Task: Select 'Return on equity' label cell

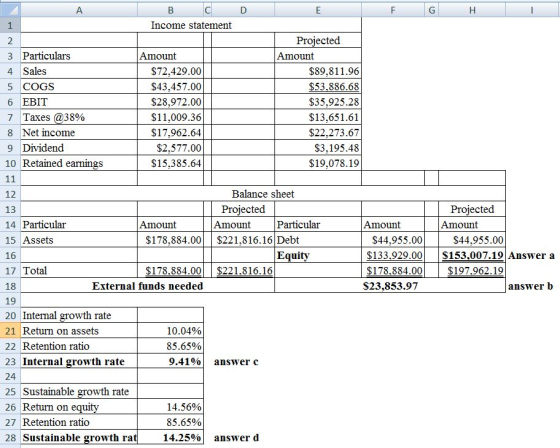Action: click(x=79, y=407)
